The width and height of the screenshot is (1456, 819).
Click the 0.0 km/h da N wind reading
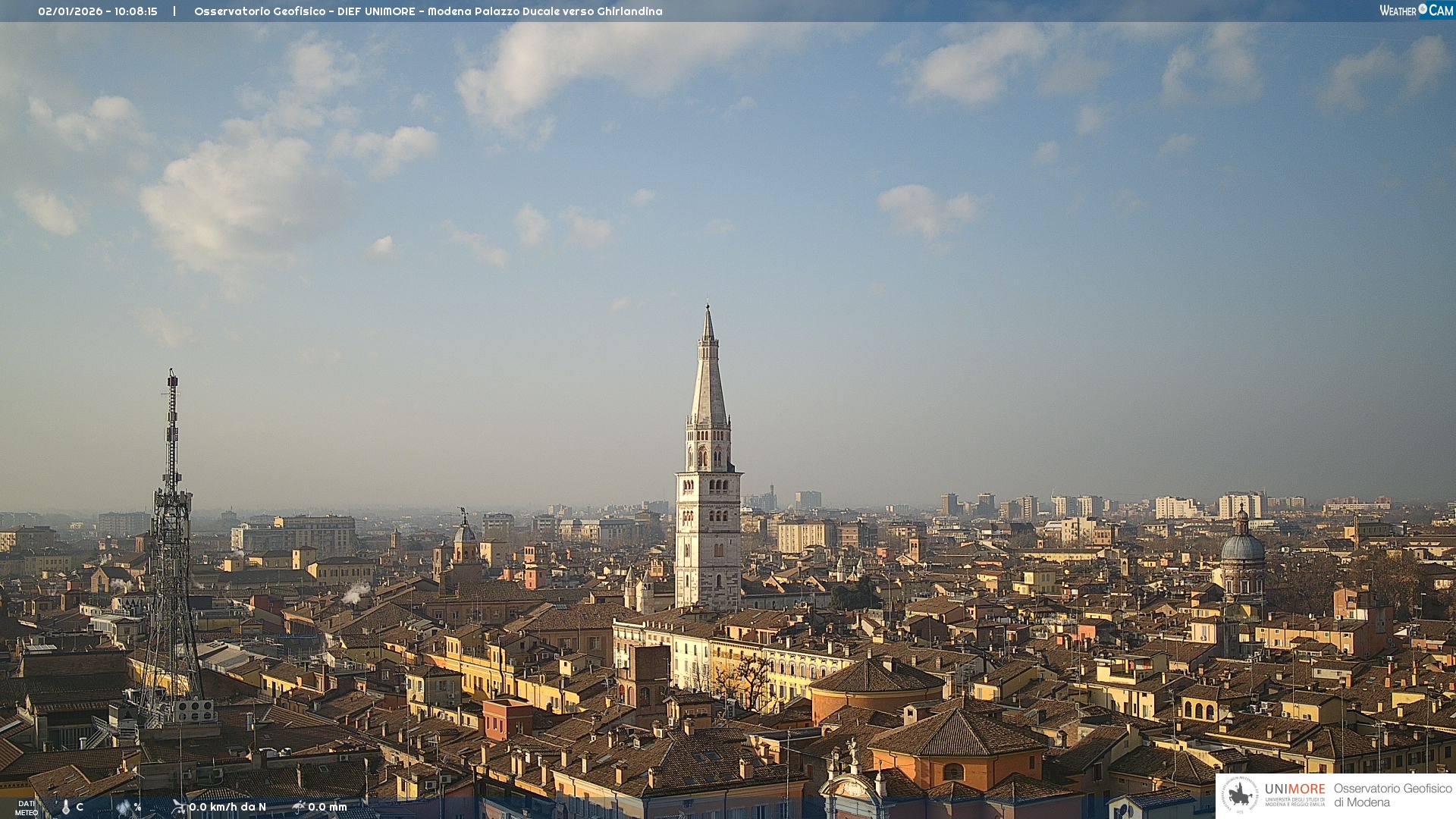(227, 807)
